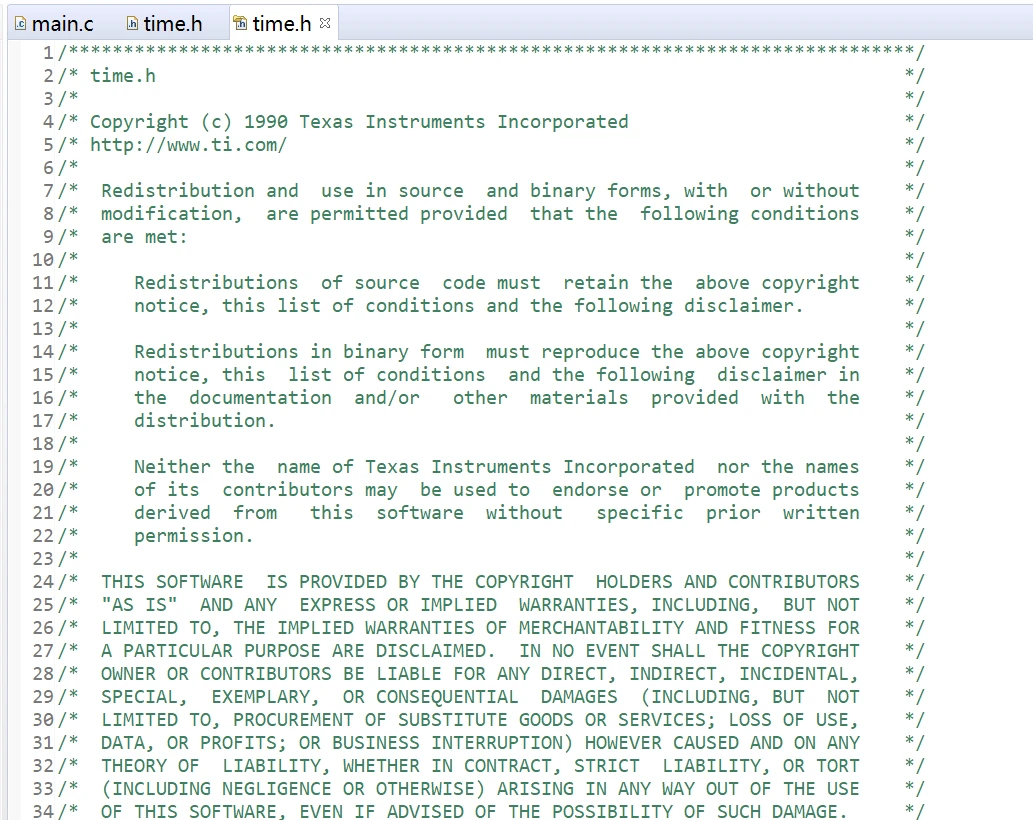Click the line starting with "AS IS"
The height and width of the screenshot is (820, 1033).
(480, 605)
